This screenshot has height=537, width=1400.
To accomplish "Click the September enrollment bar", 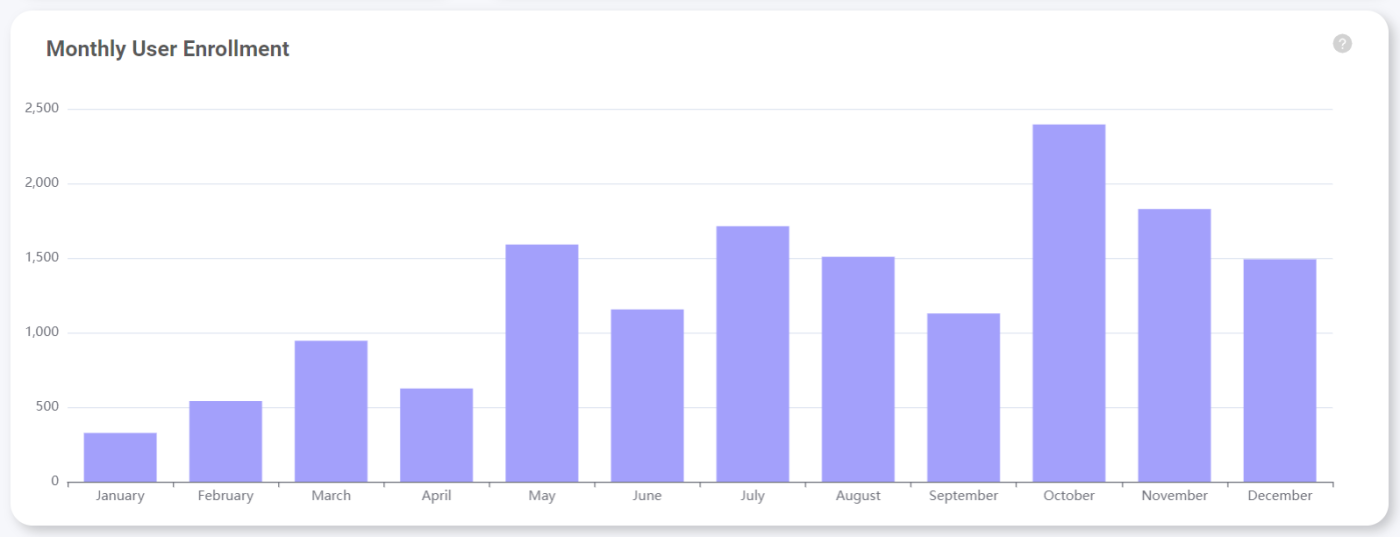I will (963, 397).
